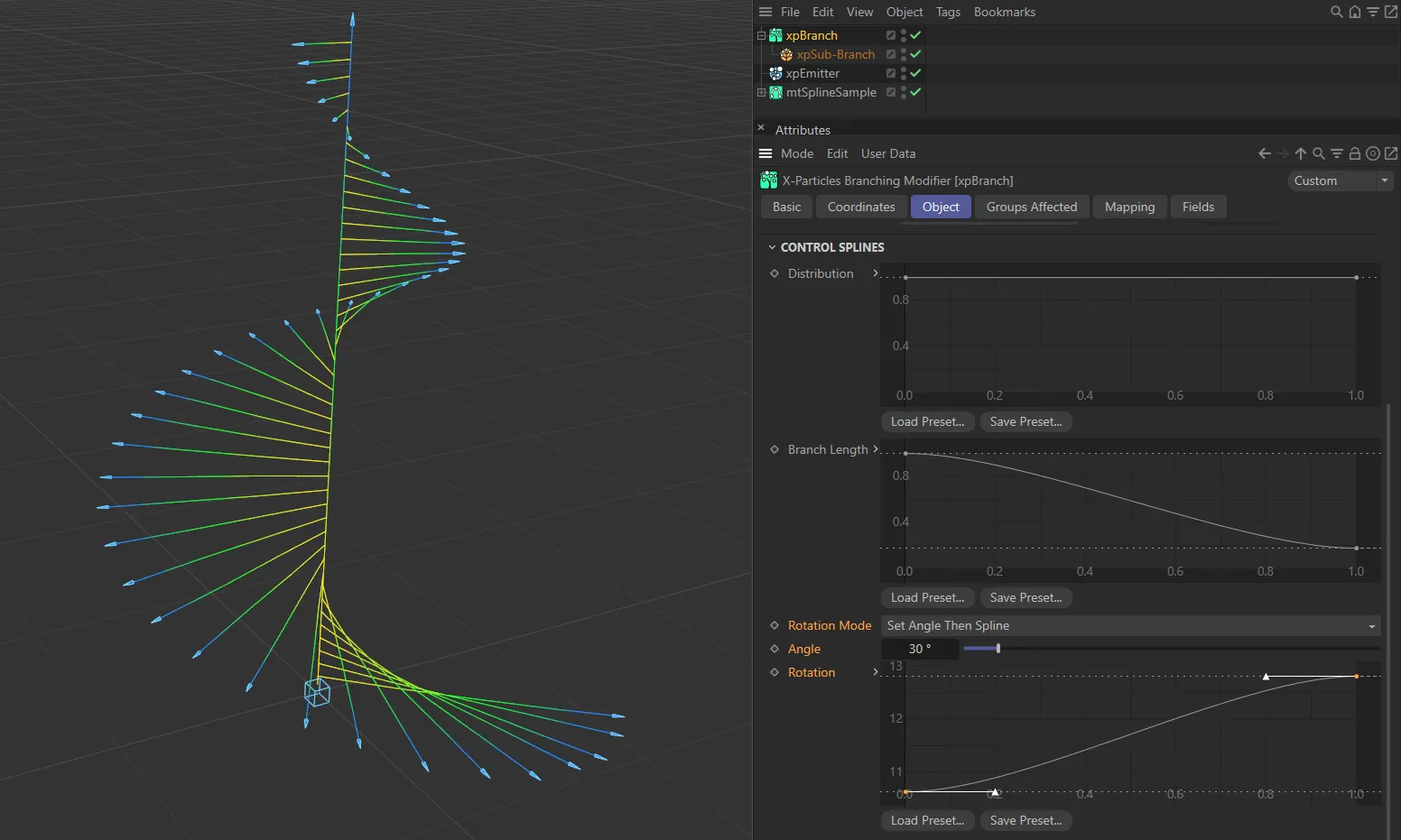
Task: Expand the mtSplineSample hierarchy
Action: pyautogui.click(x=761, y=92)
